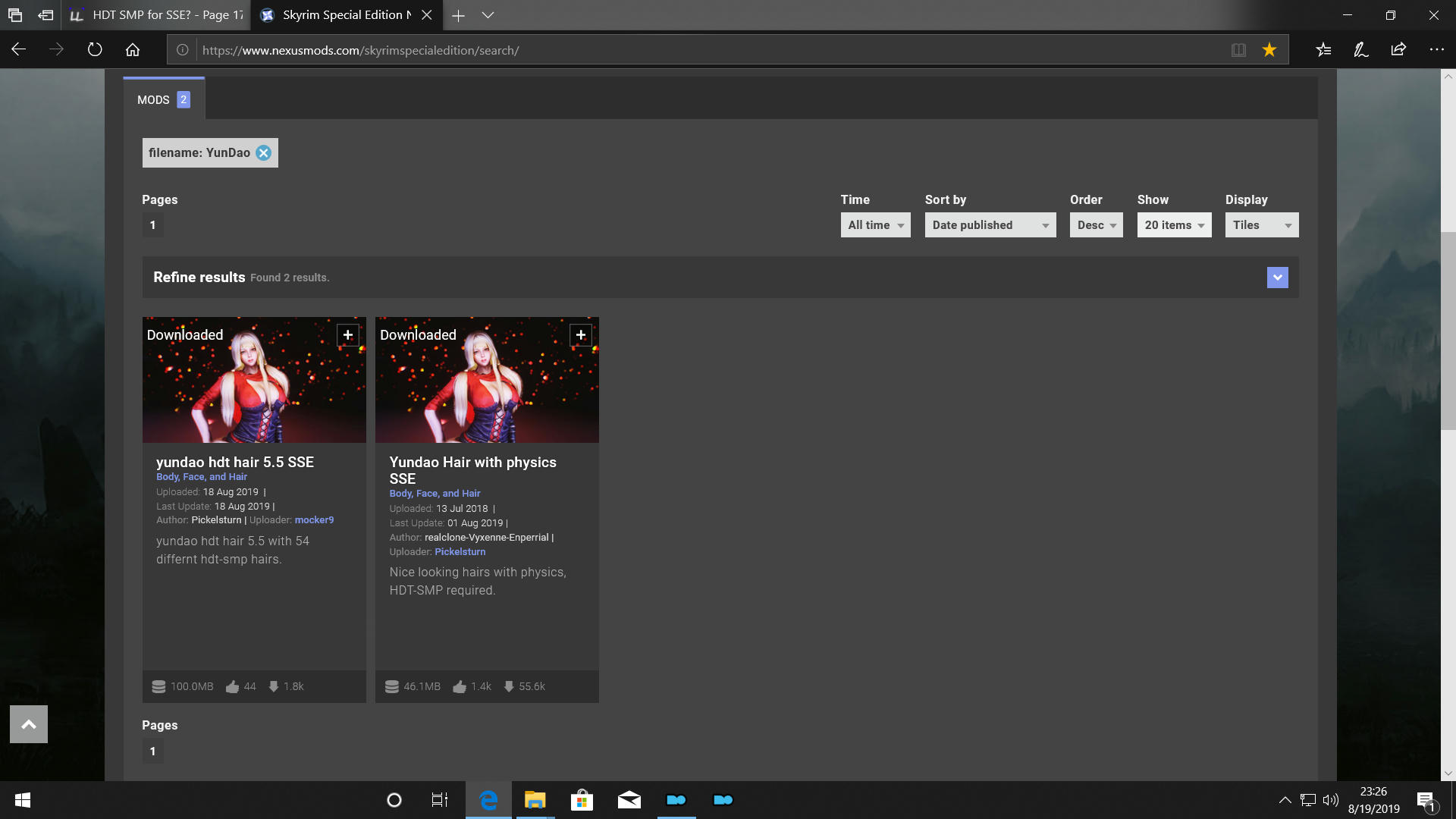This screenshot has height=819, width=1456.
Task: Open a new browser tab
Action: coord(458,15)
